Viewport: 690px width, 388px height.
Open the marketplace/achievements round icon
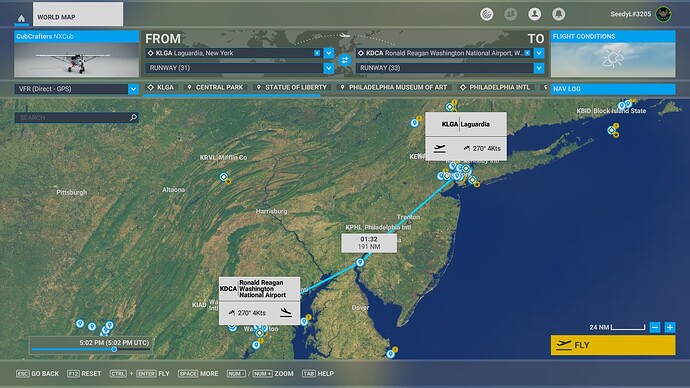point(486,14)
